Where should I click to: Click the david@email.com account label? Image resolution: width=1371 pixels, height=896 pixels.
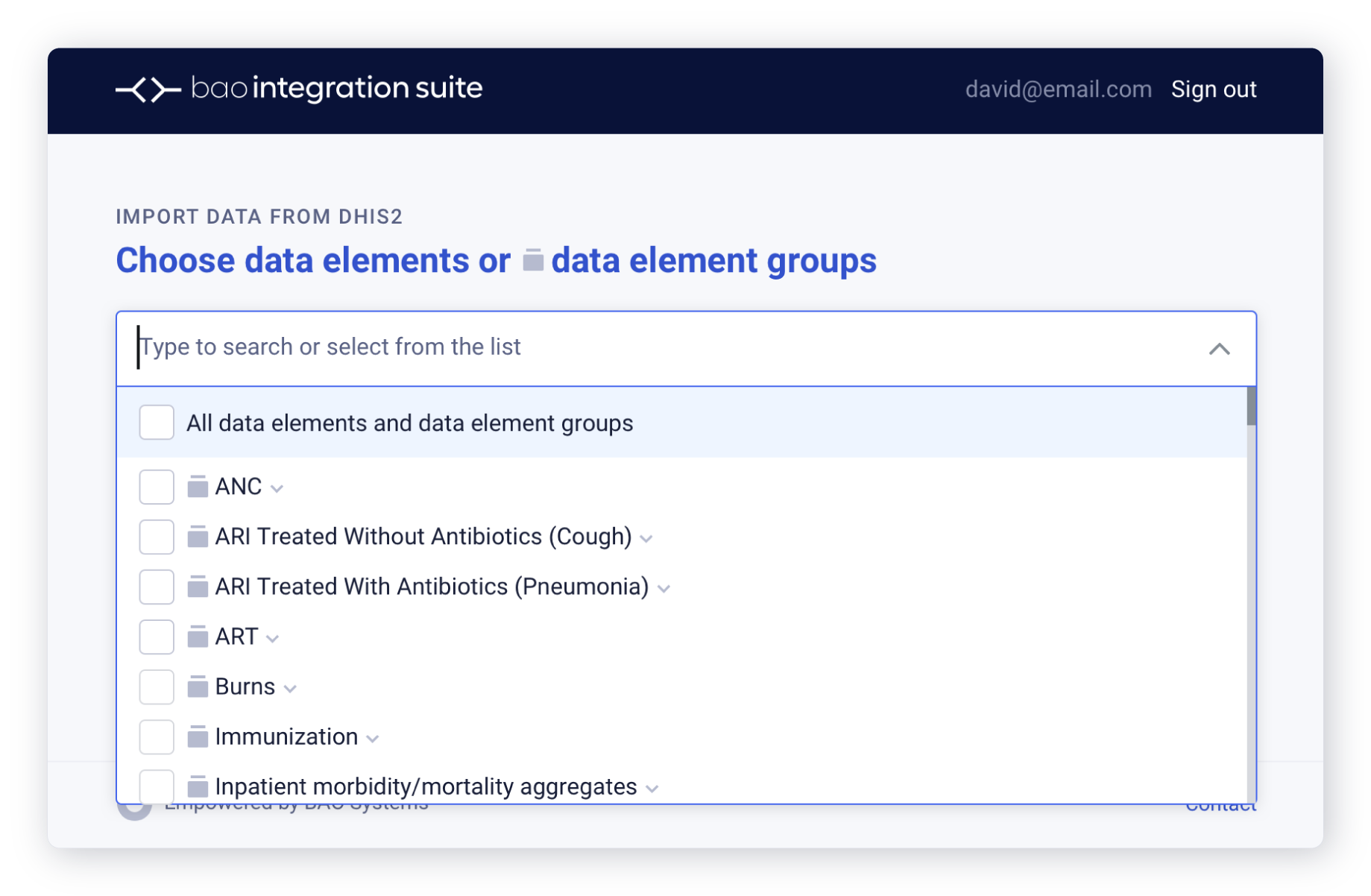[x=1058, y=89]
